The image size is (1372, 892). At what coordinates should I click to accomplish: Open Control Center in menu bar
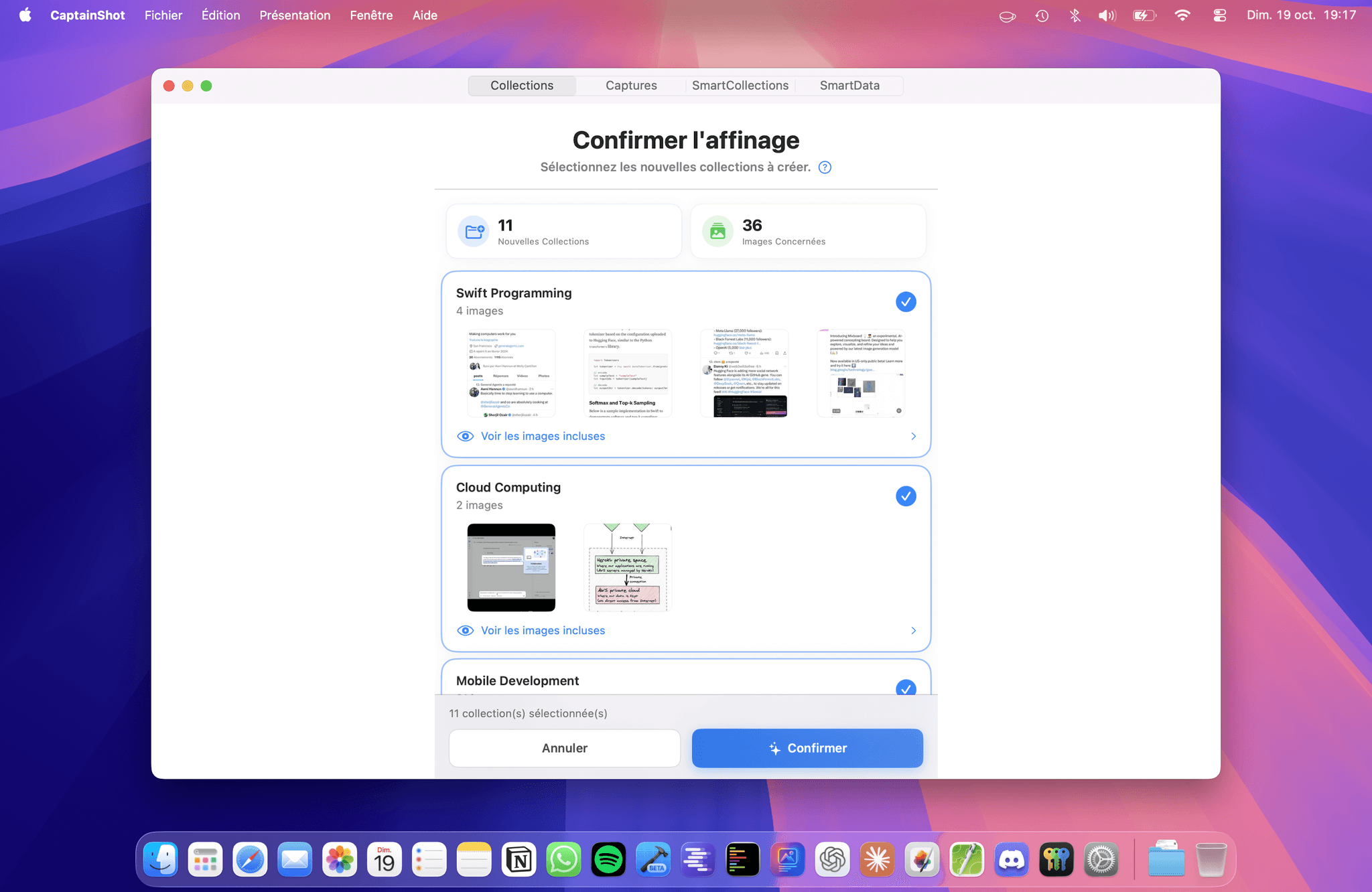[x=1219, y=15]
